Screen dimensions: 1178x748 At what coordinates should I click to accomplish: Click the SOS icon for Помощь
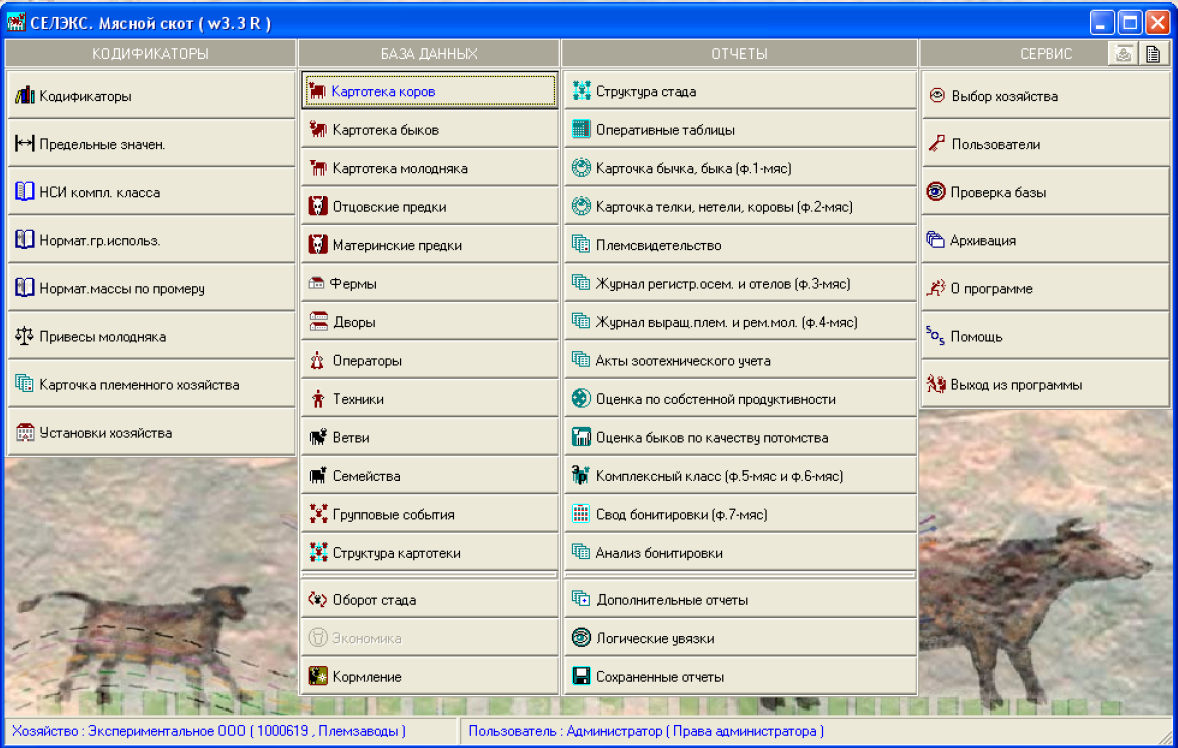tap(935, 336)
